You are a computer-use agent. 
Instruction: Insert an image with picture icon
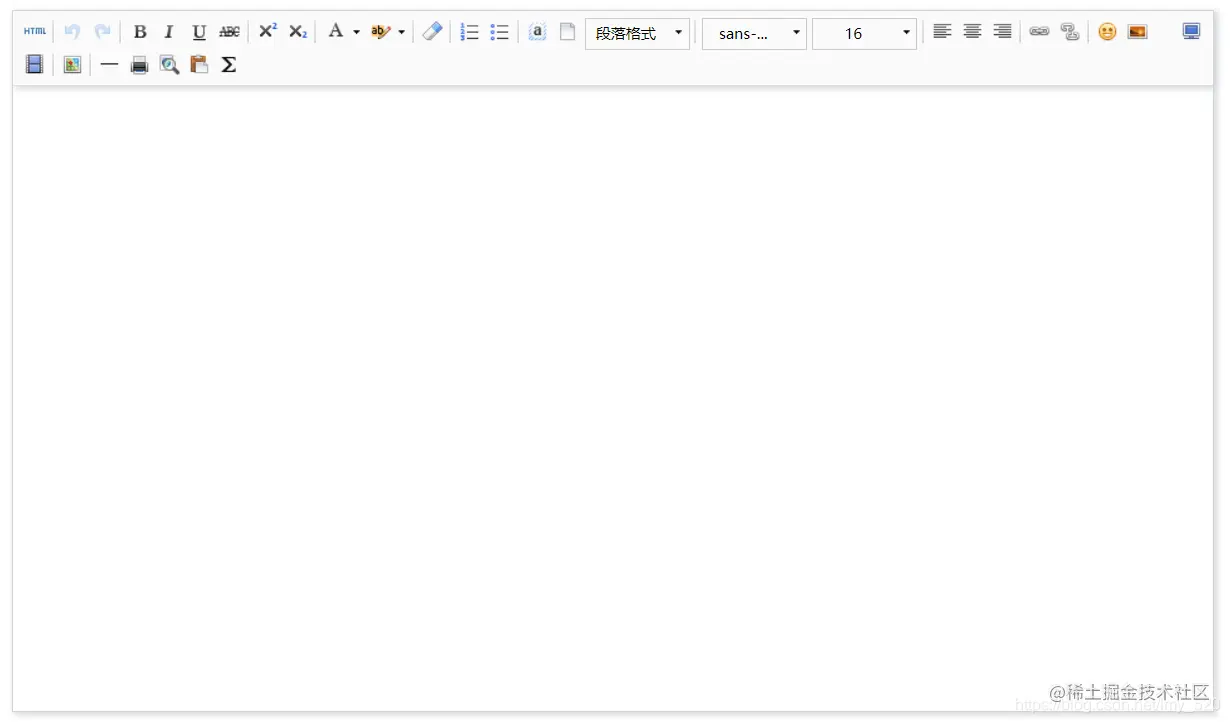pos(1137,32)
